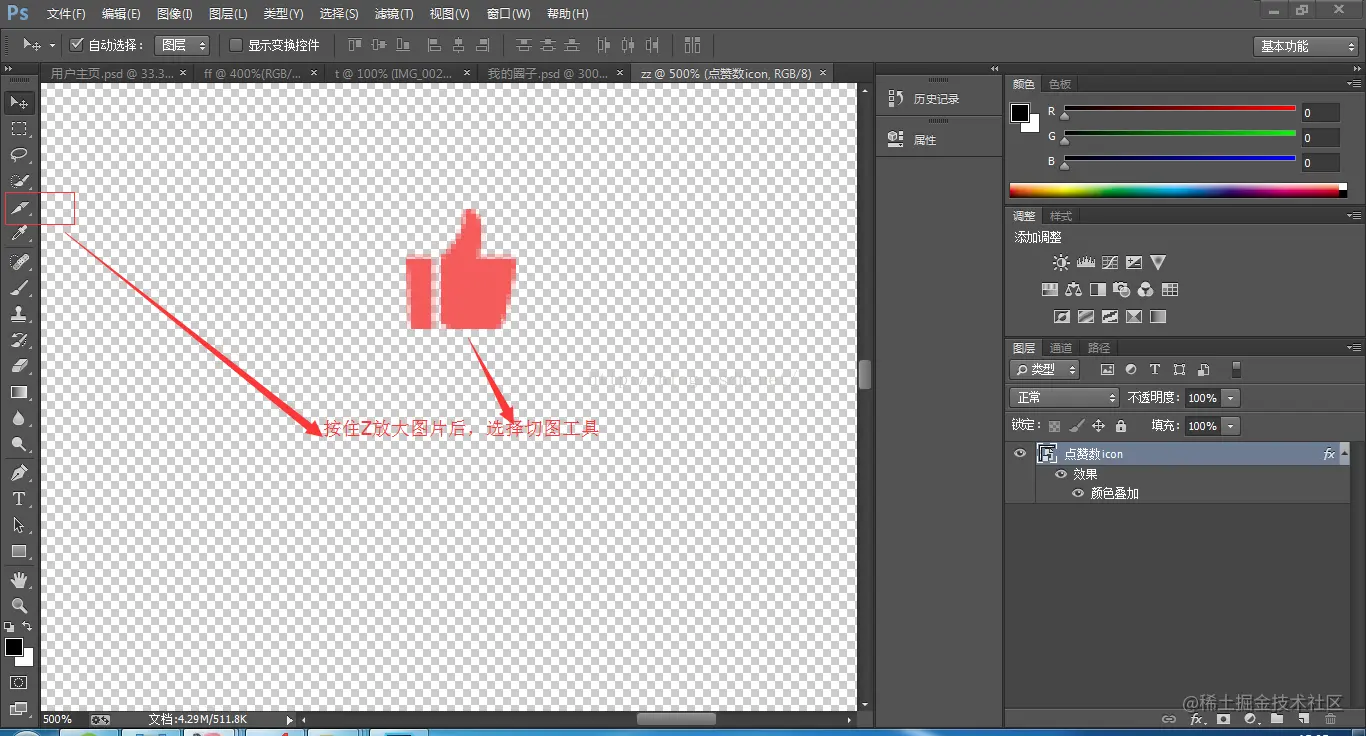This screenshot has height=736, width=1366.
Task: Open the 类型 layer filter dropdown
Action: (x=1045, y=370)
